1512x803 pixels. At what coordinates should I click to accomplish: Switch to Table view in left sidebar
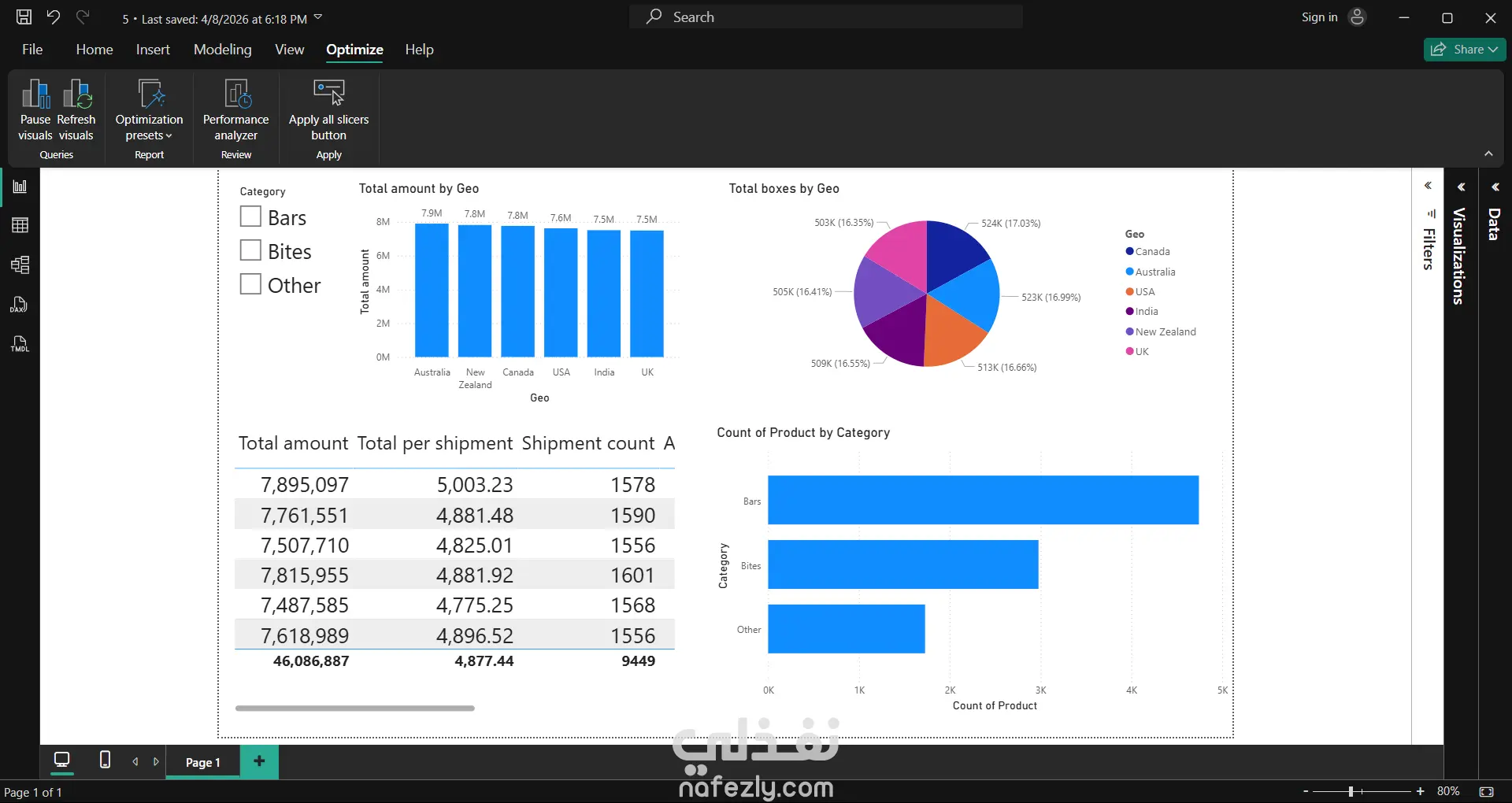(x=20, y=225)
